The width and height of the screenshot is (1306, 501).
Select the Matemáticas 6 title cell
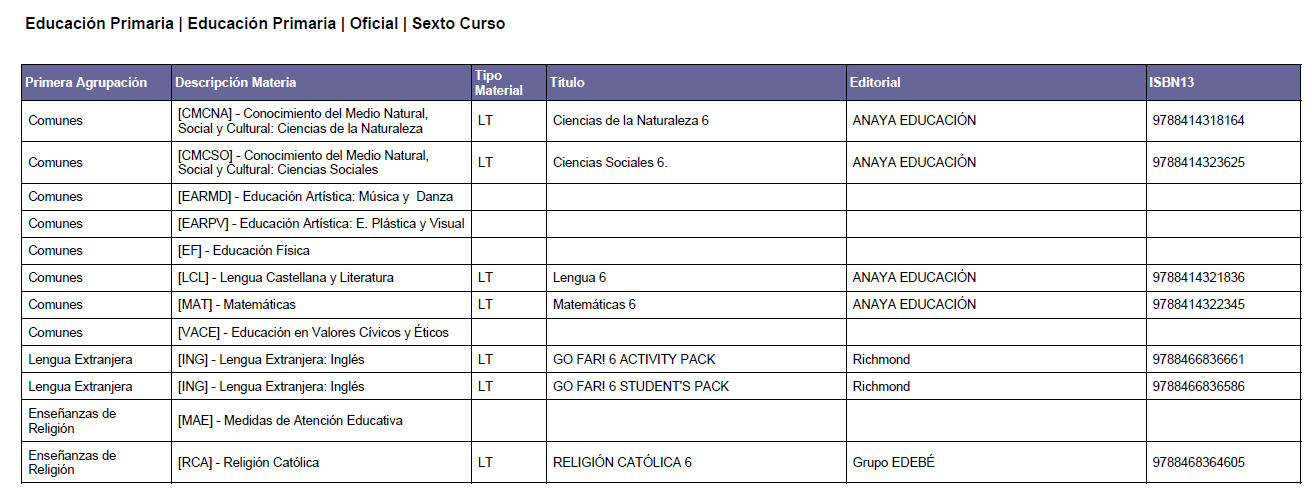click(695, 304)
